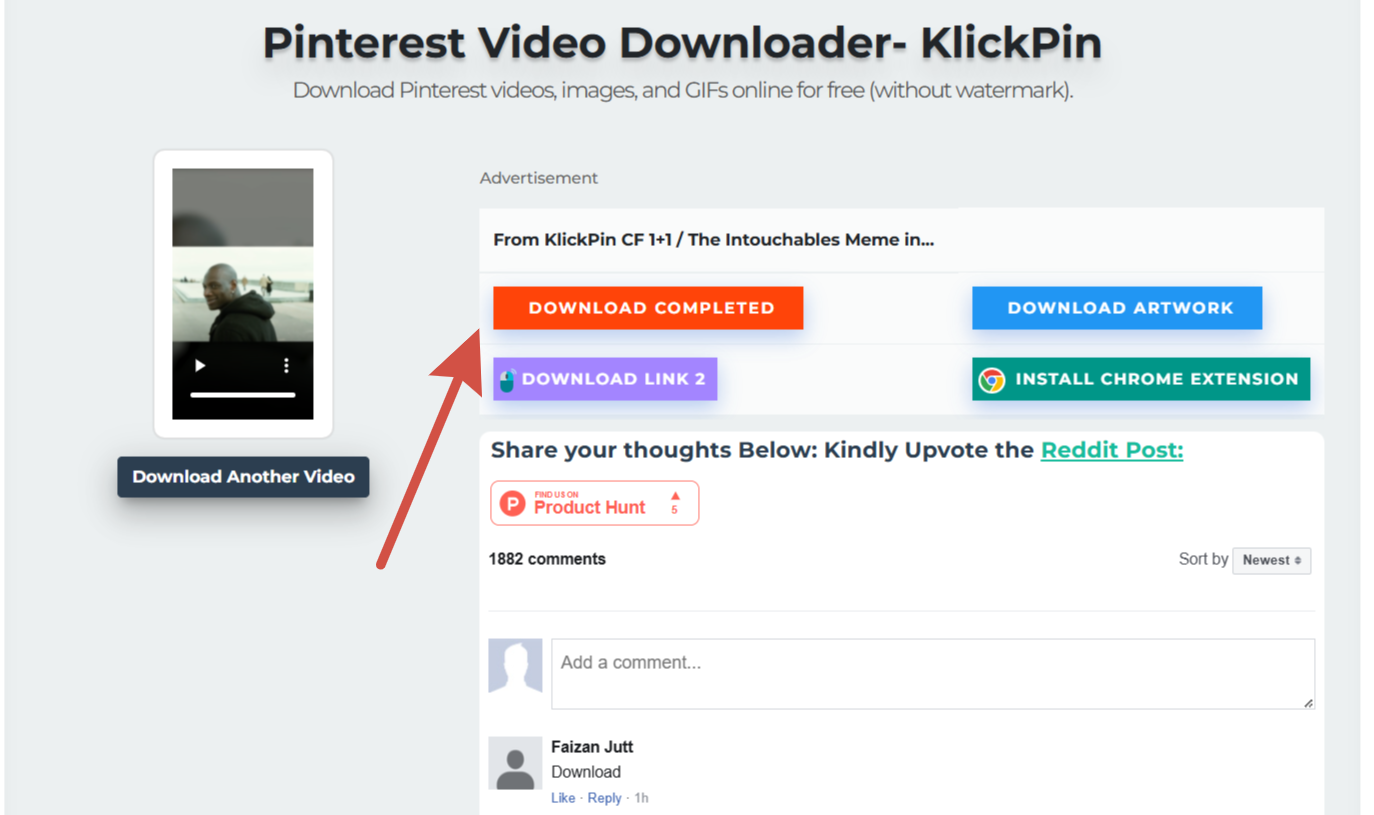Click mouse icon on Download Link 2
This screenshot has height=815, width=1374.
pos(507,380)
